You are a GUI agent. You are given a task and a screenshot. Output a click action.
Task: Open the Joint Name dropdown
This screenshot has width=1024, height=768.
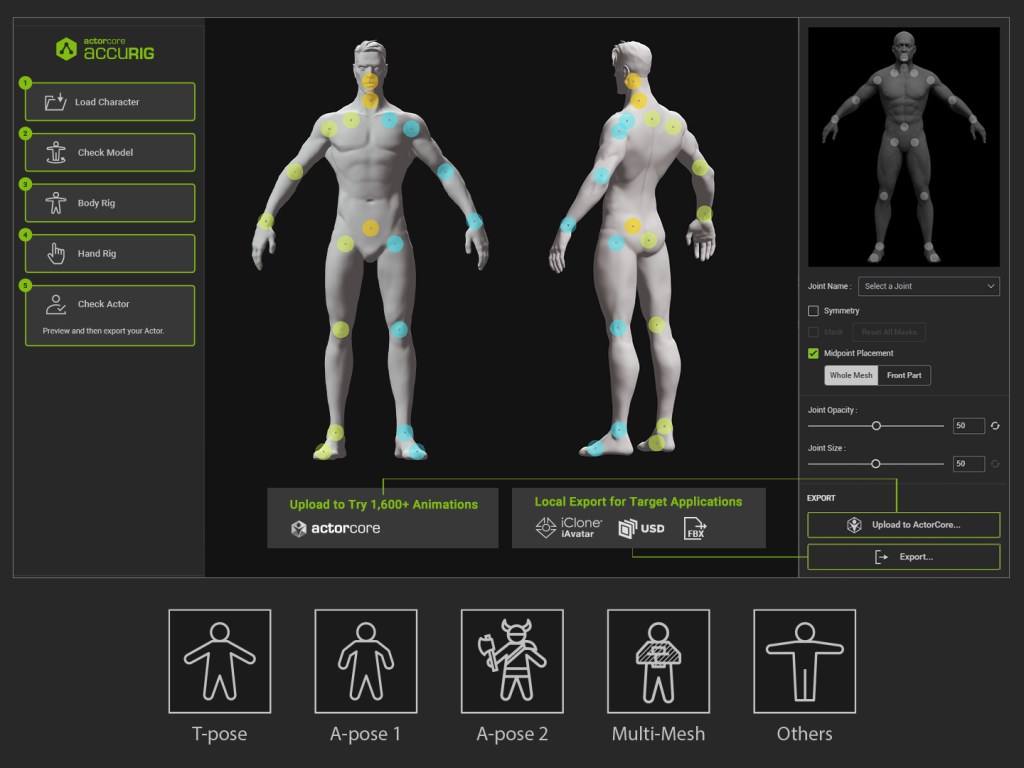coord(929,286)
